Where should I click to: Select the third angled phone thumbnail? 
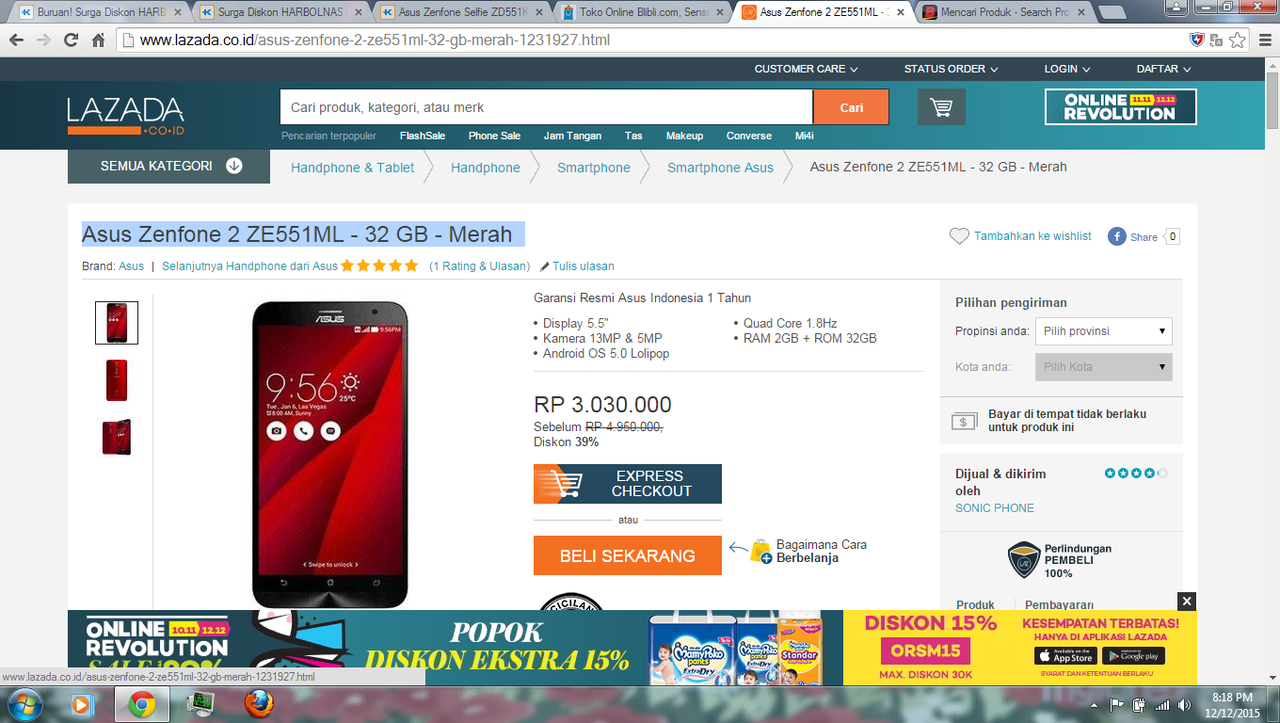pyautogui.click(x=116, y=437)
